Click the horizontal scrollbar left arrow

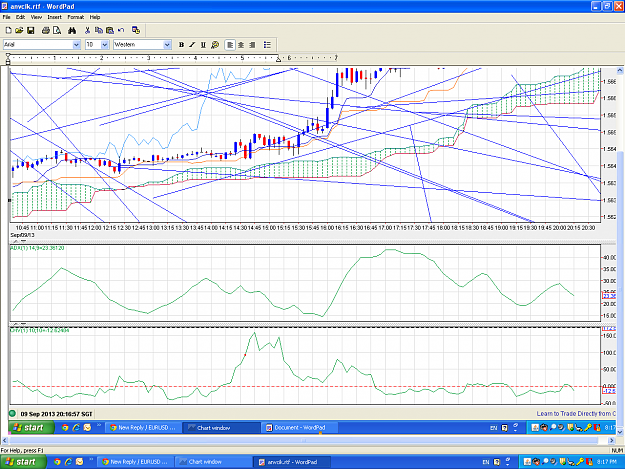click(4, 441)
